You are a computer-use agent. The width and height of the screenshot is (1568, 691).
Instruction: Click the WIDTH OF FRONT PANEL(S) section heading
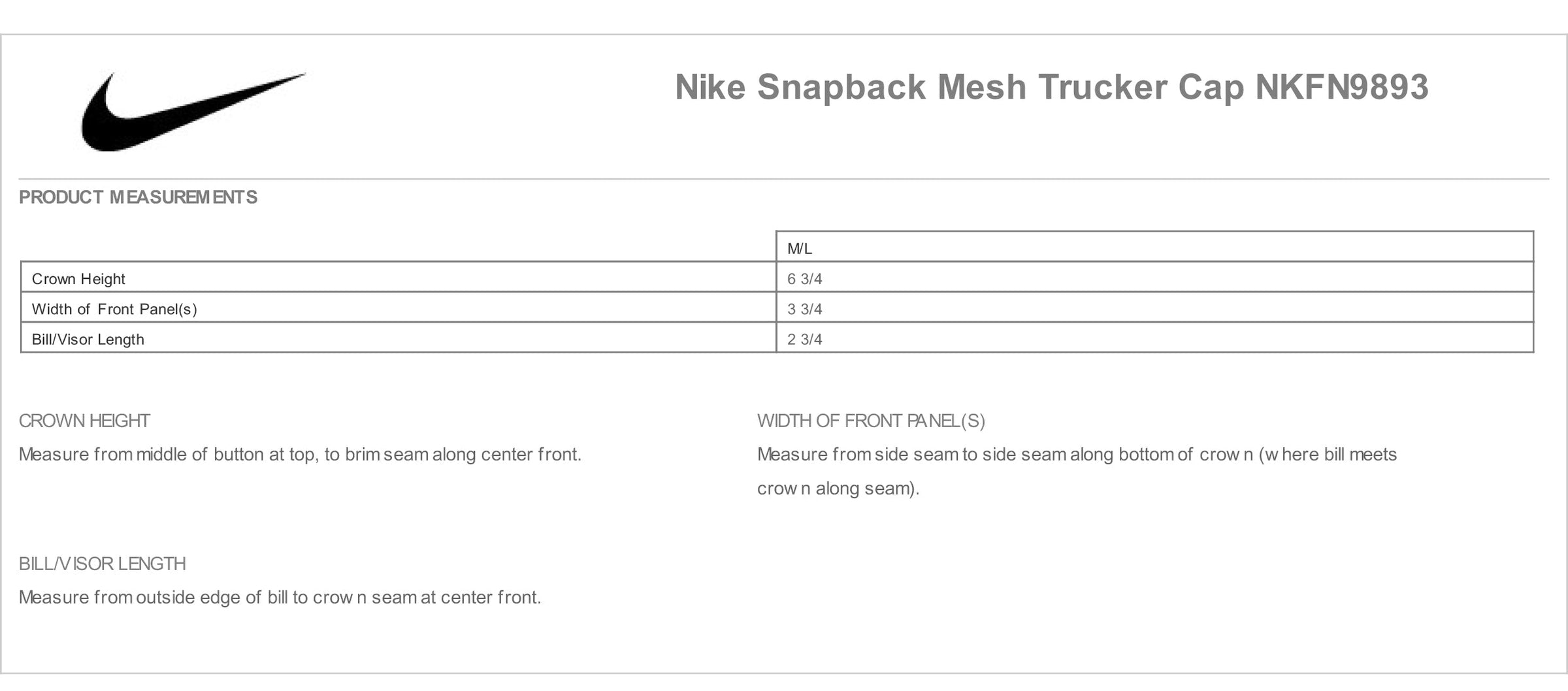tap(871, 421)
